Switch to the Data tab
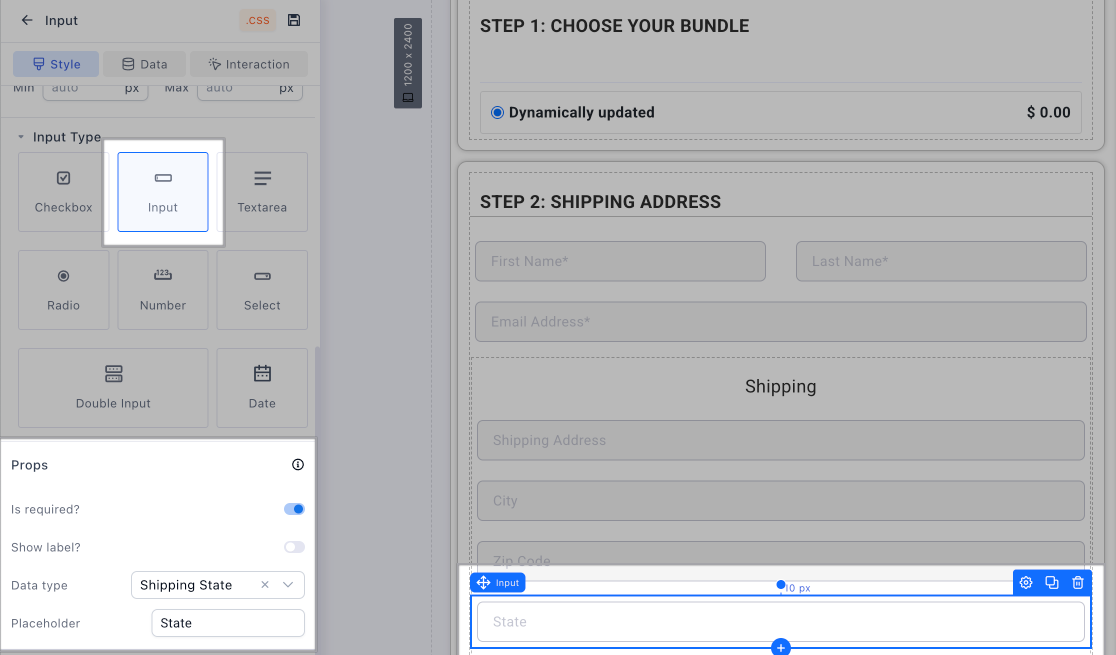The height and width of the screenshot is (655, 1116). [144, 64]
